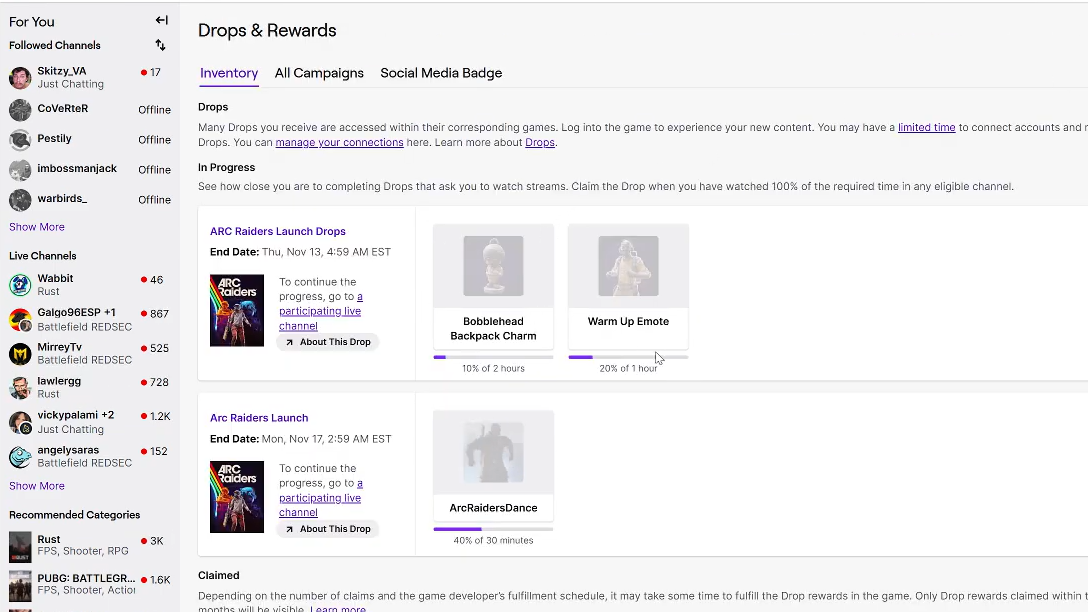Screen dimensions: 1088x612
Task: Open the Drops learn more link
Action: (x=540, y=142)
